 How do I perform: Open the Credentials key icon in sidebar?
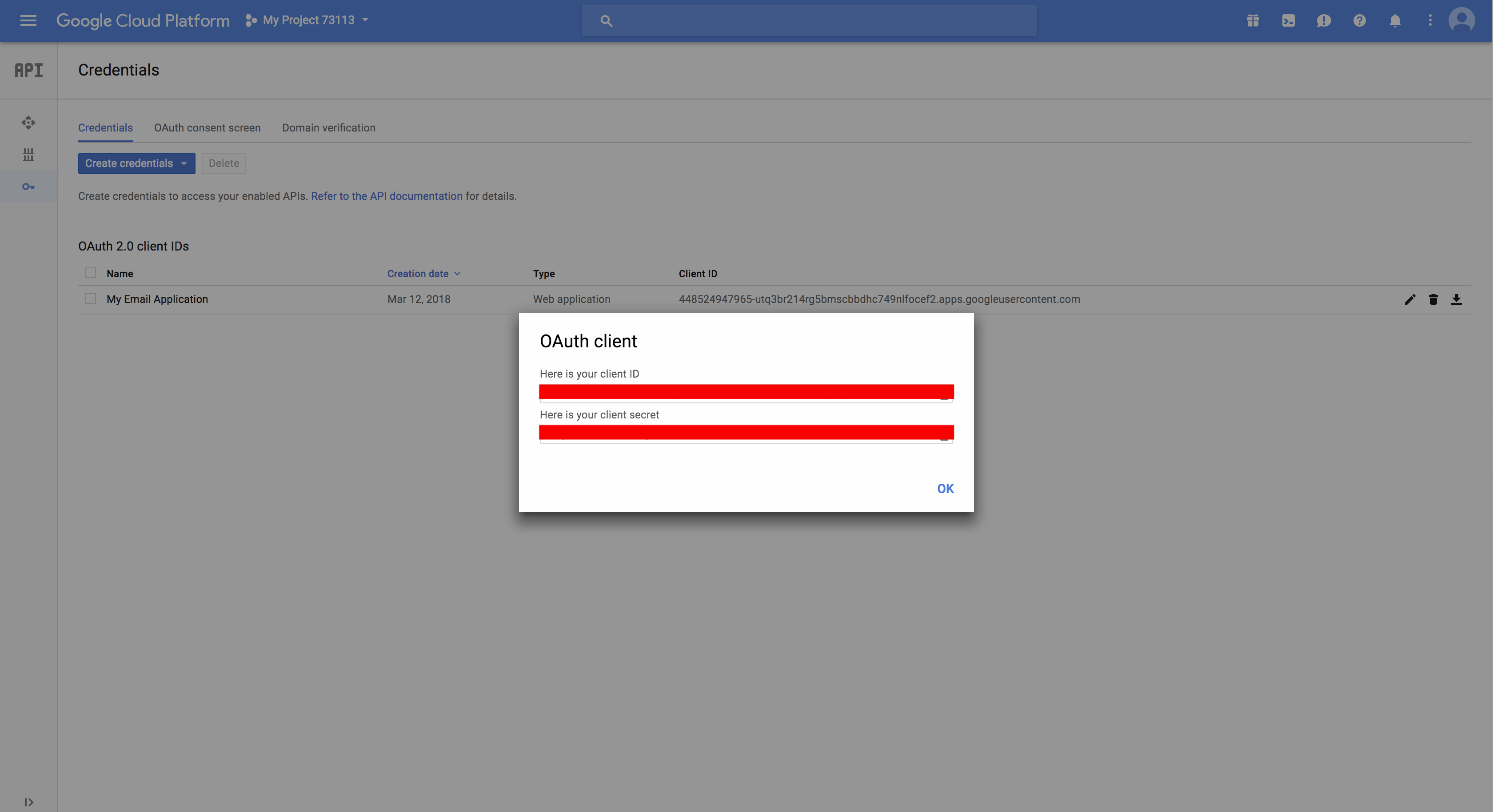tap(28, 187)
